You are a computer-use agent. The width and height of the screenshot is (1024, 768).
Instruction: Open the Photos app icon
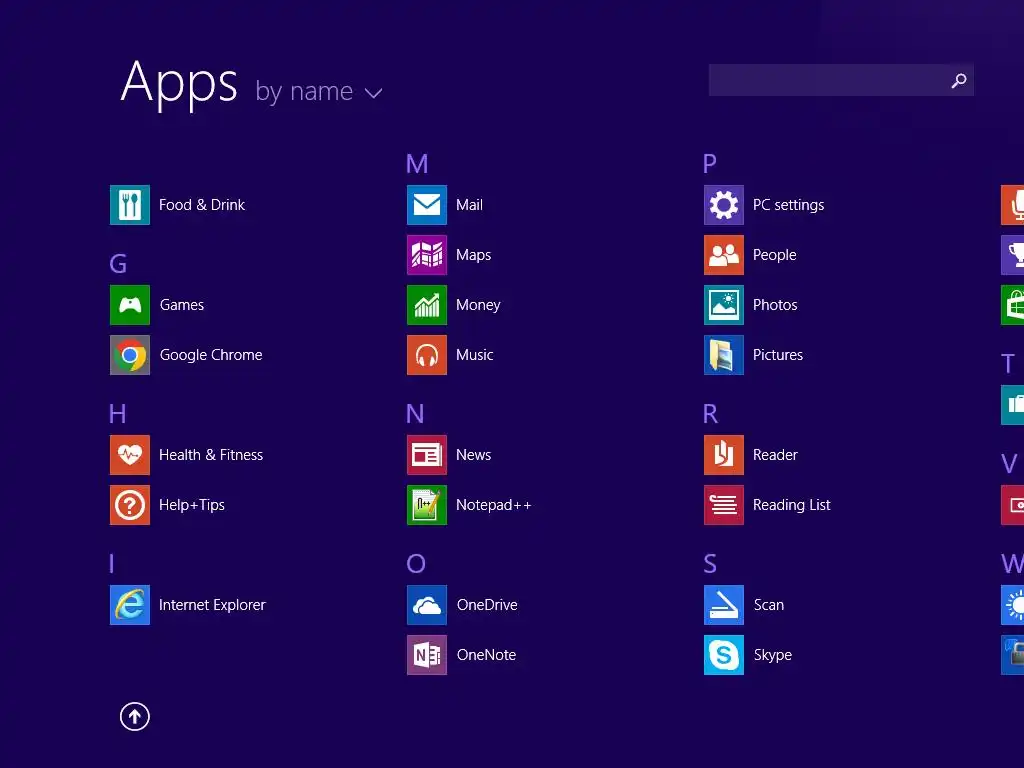click(724, 305)
